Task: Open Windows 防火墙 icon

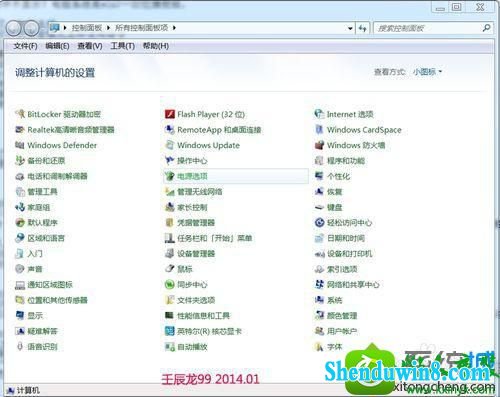Action: click(319, 145)
